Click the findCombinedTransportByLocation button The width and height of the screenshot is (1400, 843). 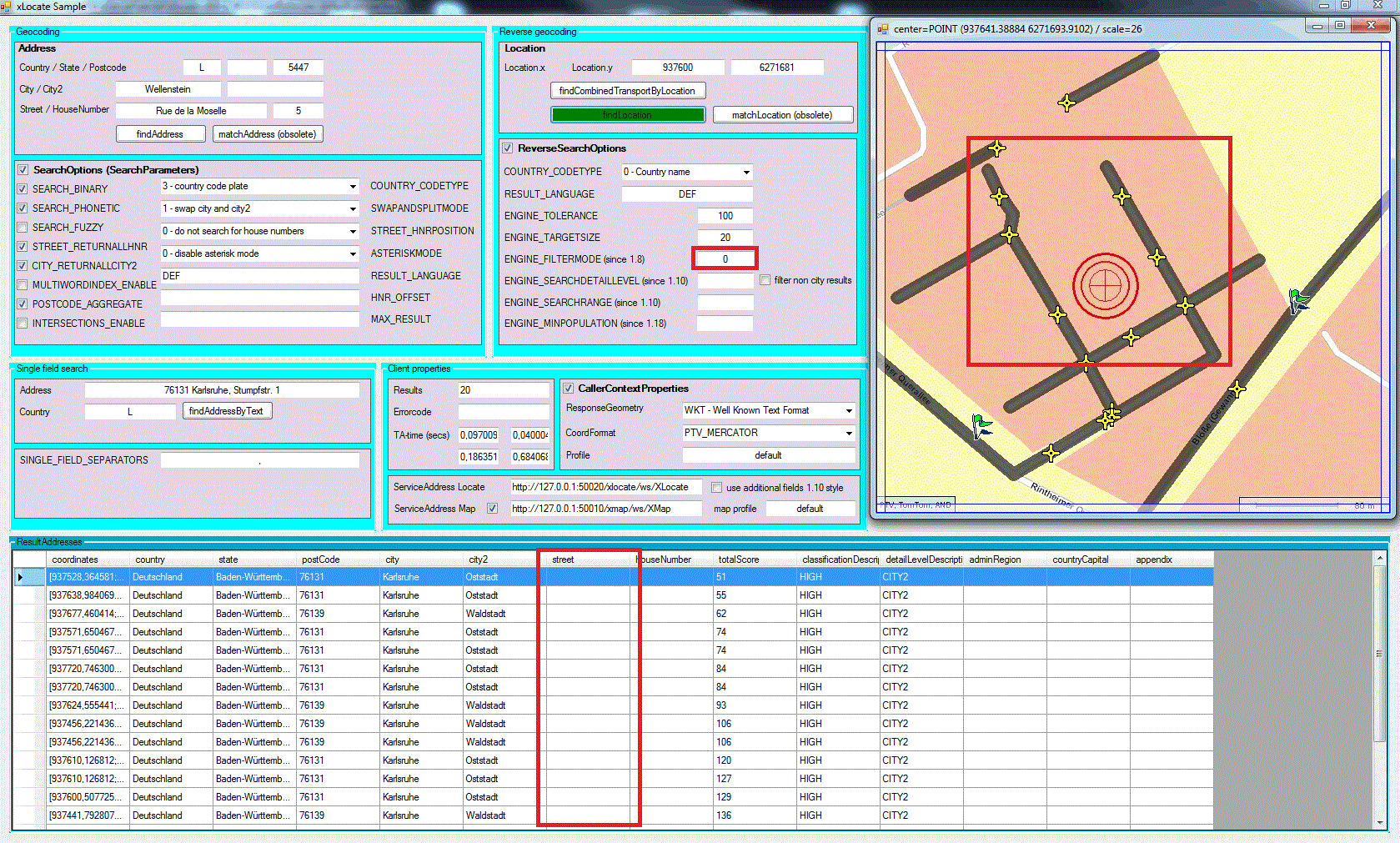[x=627, y=91]
